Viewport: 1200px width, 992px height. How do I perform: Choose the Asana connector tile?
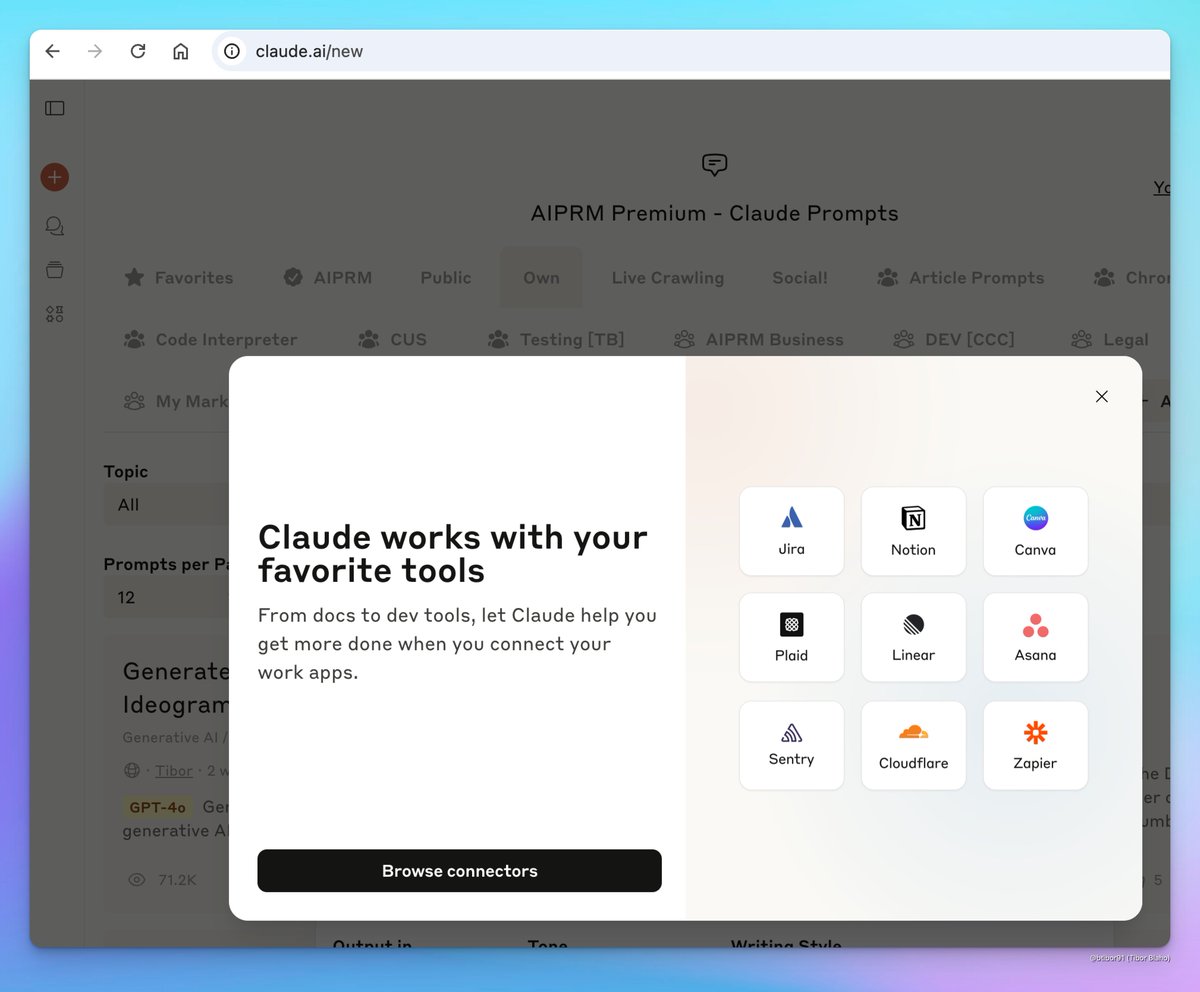(1036, 637)
